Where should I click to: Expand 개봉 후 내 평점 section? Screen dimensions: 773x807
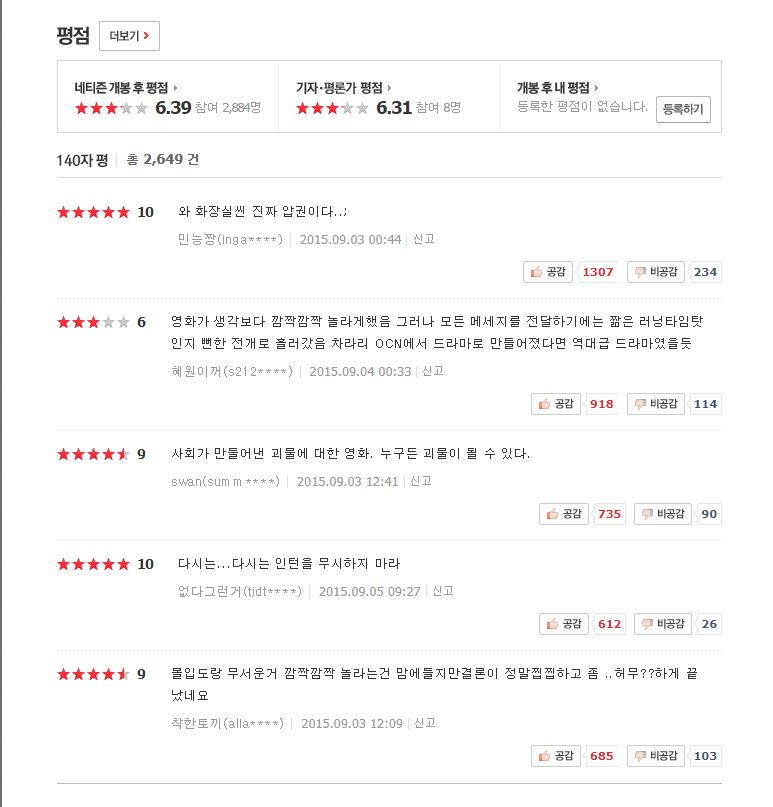[557, 87]
